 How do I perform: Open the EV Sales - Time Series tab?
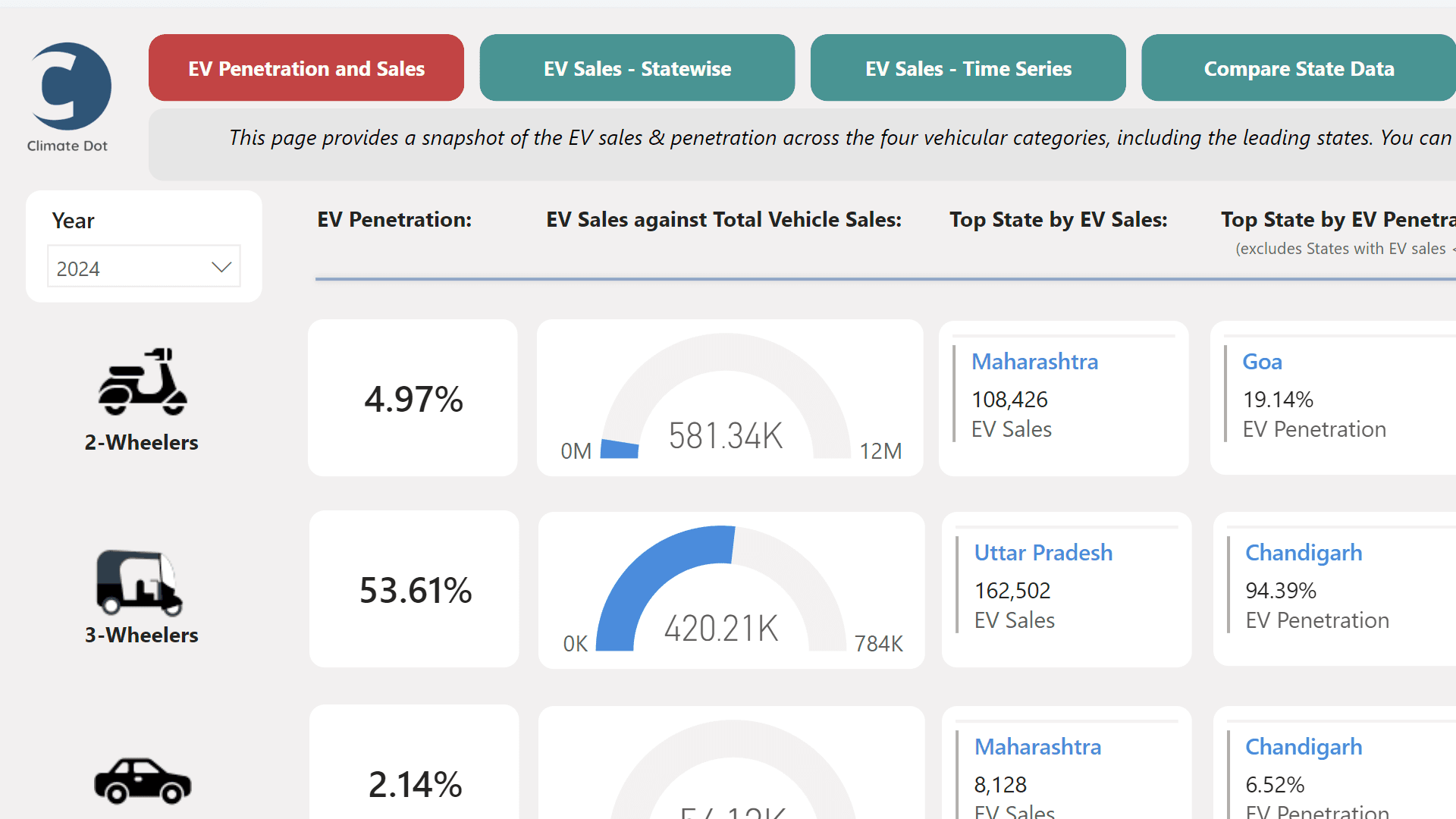968,67
